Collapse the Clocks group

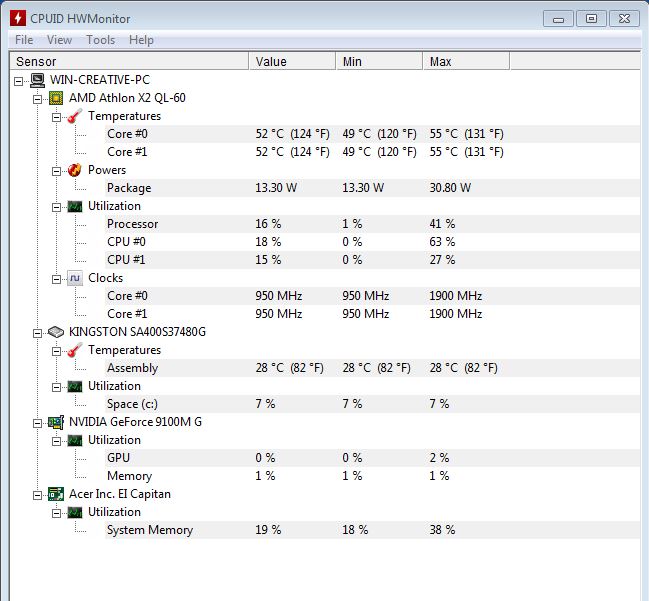(x=57, y=279)
